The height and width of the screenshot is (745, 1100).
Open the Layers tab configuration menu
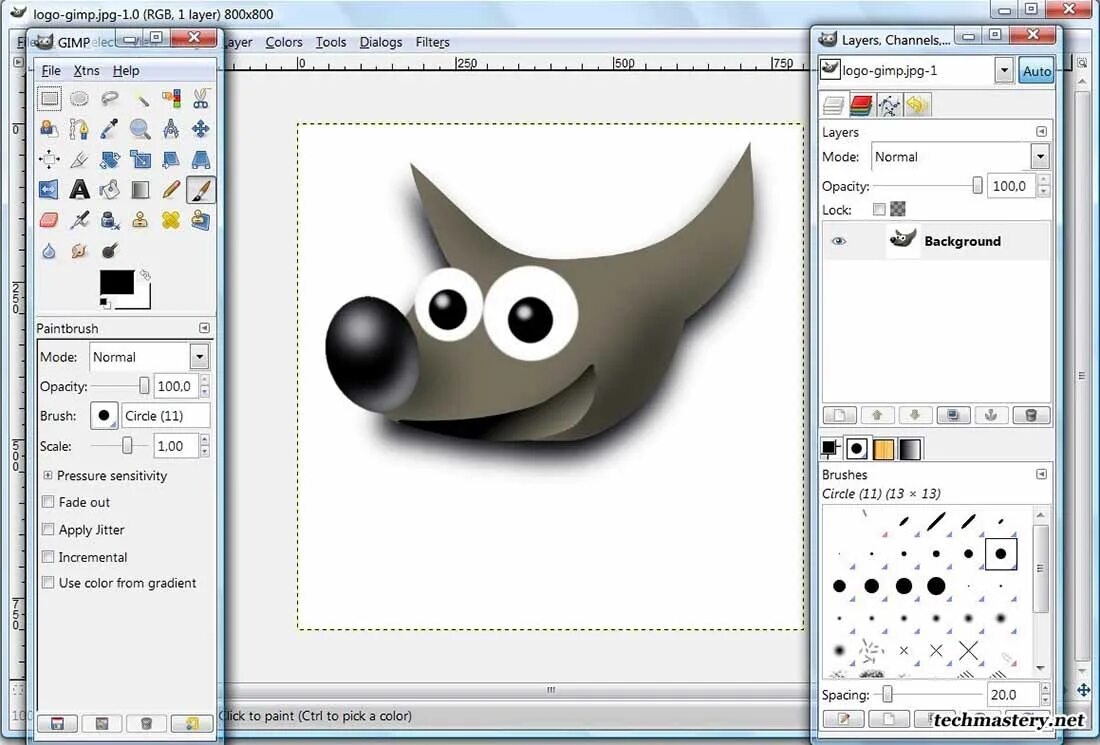coord(1041,131)
